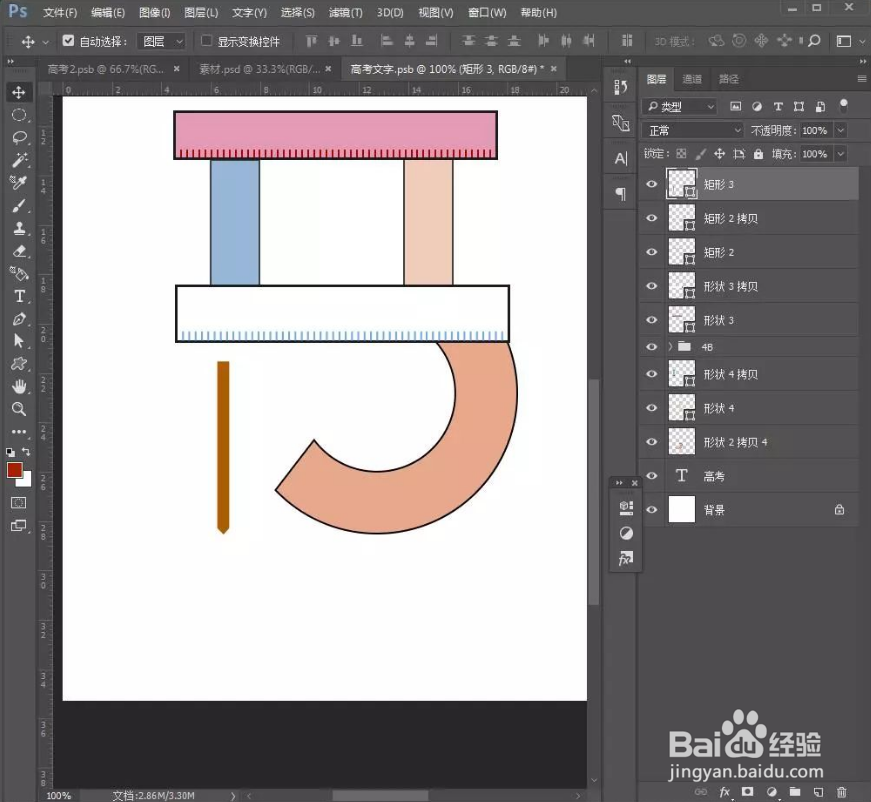Open the 不透明度 slider dropdown arrow
Image resolution: width=871 pixels, height=802 pixels.
(841, 131)
